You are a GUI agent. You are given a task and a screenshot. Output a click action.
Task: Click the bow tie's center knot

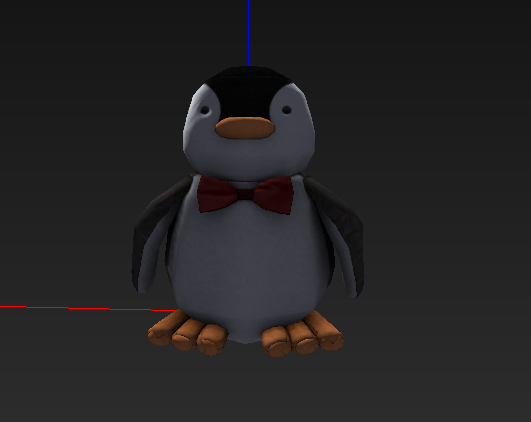pyautogui.click(x=245, y=194)
